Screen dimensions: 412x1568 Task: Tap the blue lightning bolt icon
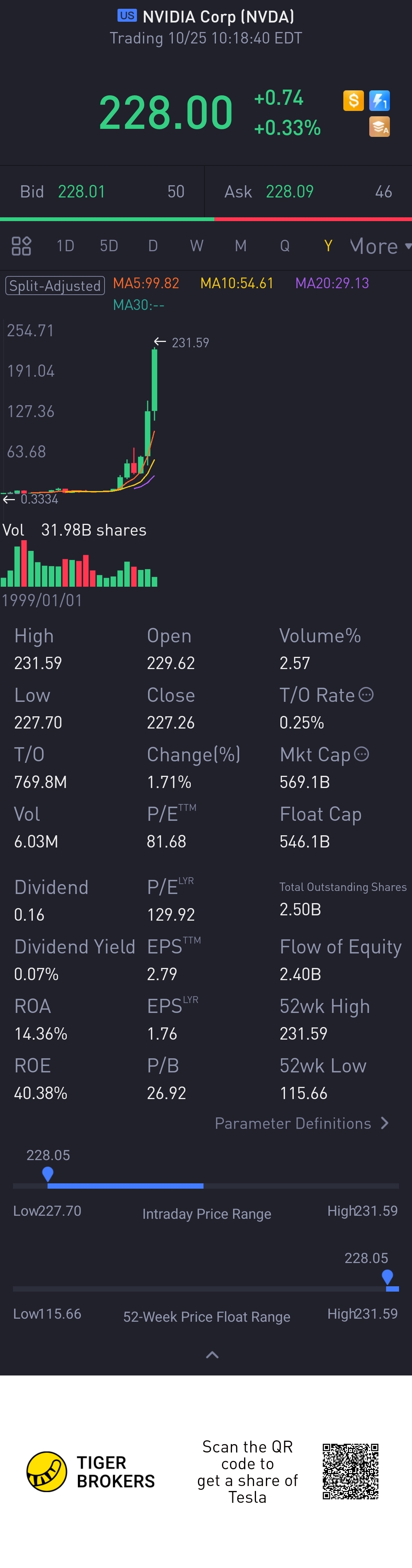pyautogui.click(x=379, y=100)
